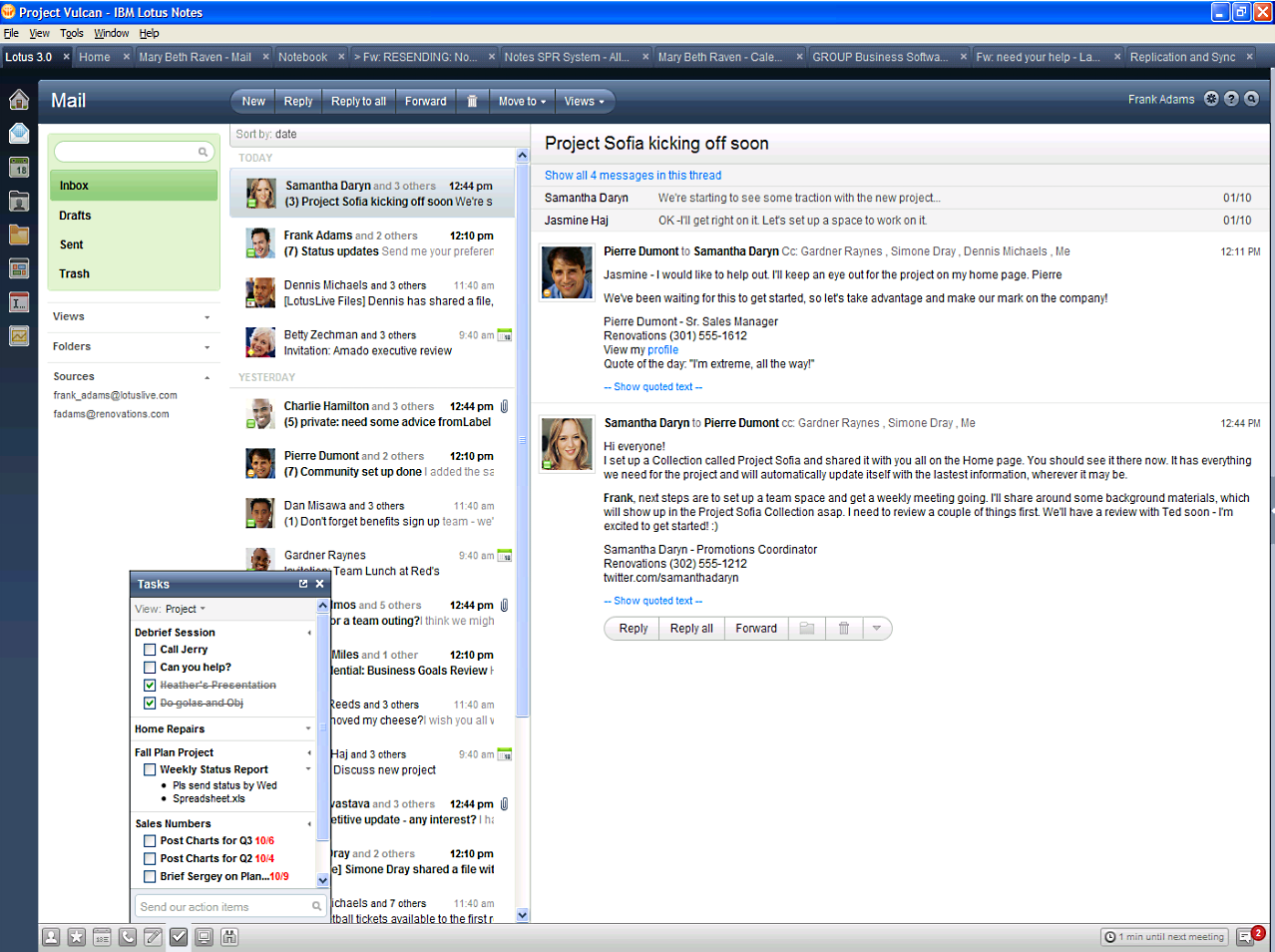Open the Tools menu
This screenshot has width=1275, height=952.
pyautogui.click(x=72, y=33)
